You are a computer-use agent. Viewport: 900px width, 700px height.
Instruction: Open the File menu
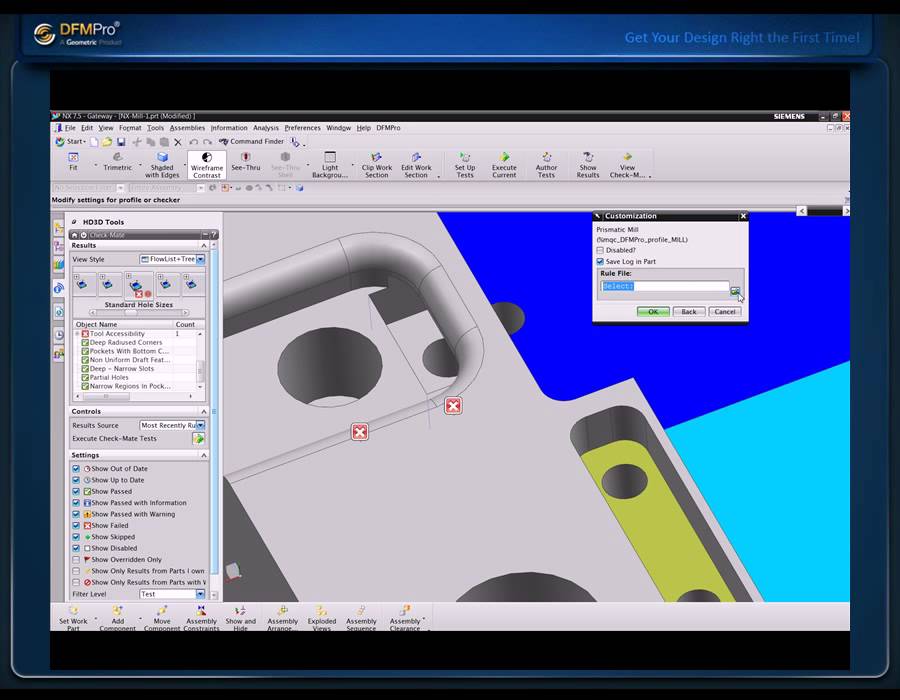[x=70, y=128]
